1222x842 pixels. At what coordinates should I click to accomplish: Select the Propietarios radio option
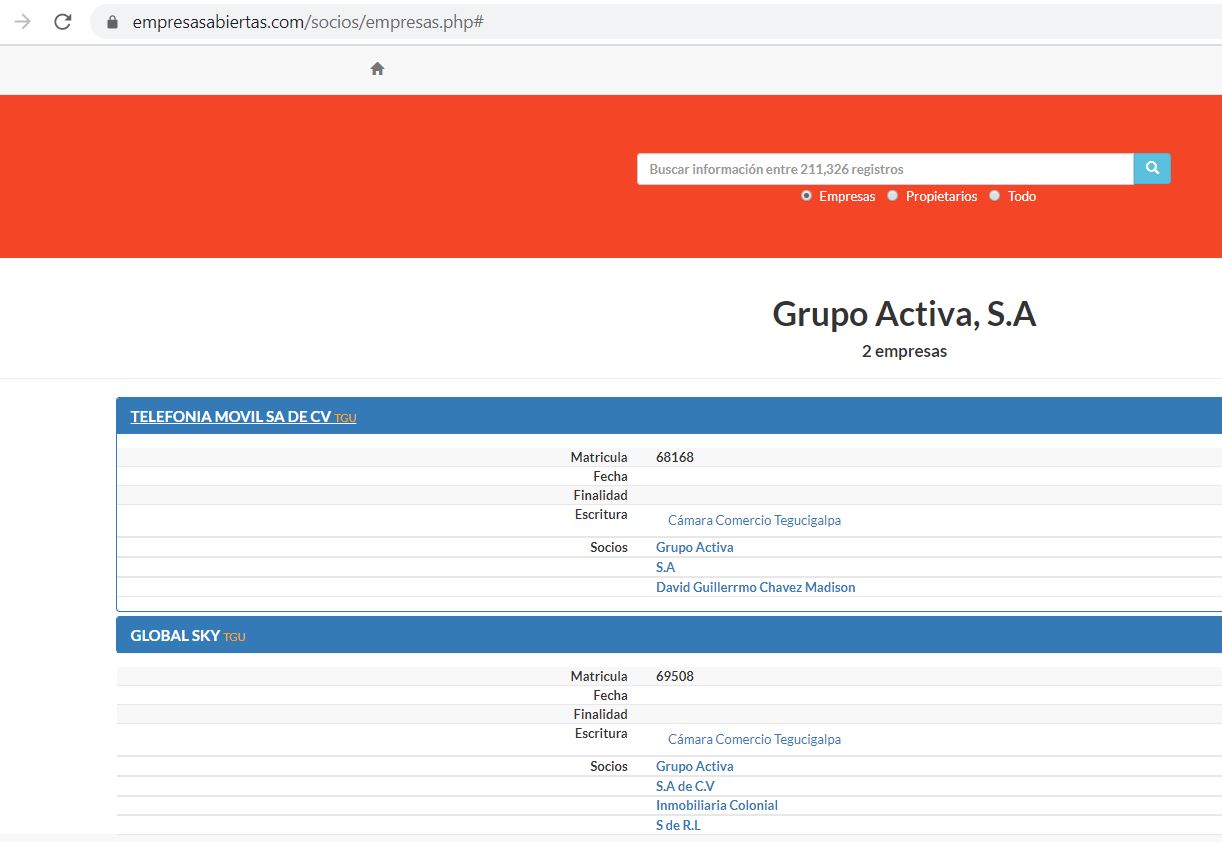pos(893,196)
